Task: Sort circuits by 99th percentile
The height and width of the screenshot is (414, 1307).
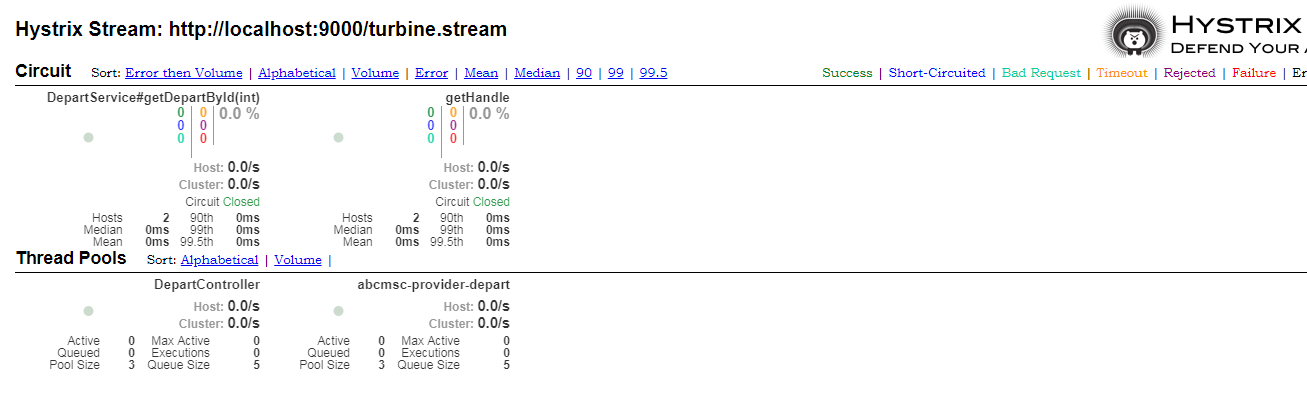Action: (x=616, y=73)
